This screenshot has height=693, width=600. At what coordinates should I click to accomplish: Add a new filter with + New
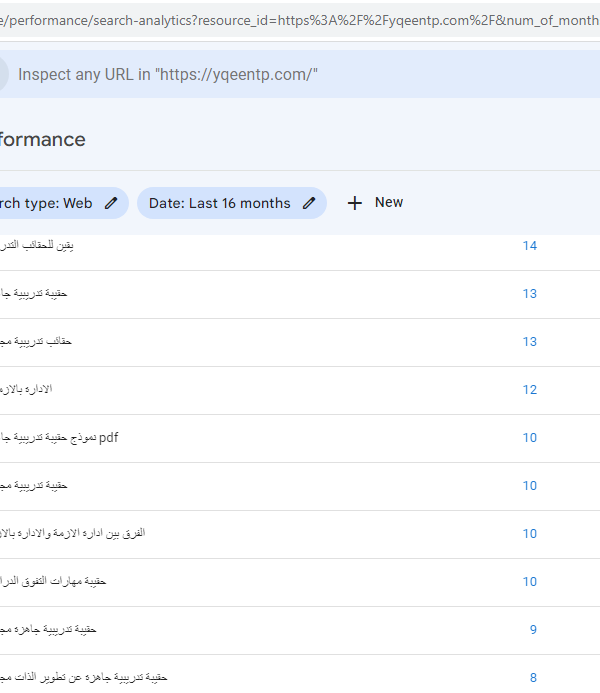point(375,203)
